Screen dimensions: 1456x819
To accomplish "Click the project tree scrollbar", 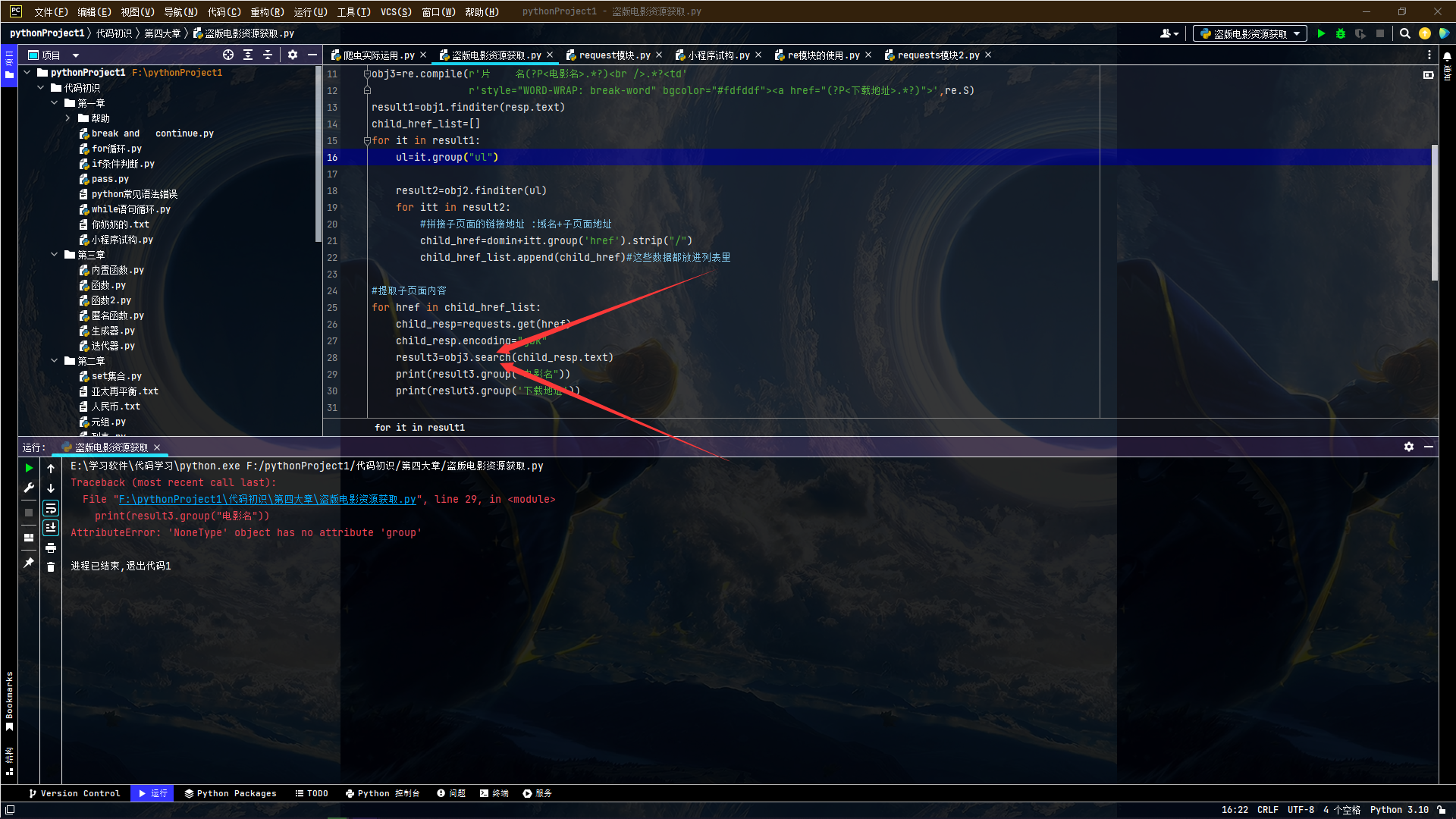I will (x=318, y=154).
